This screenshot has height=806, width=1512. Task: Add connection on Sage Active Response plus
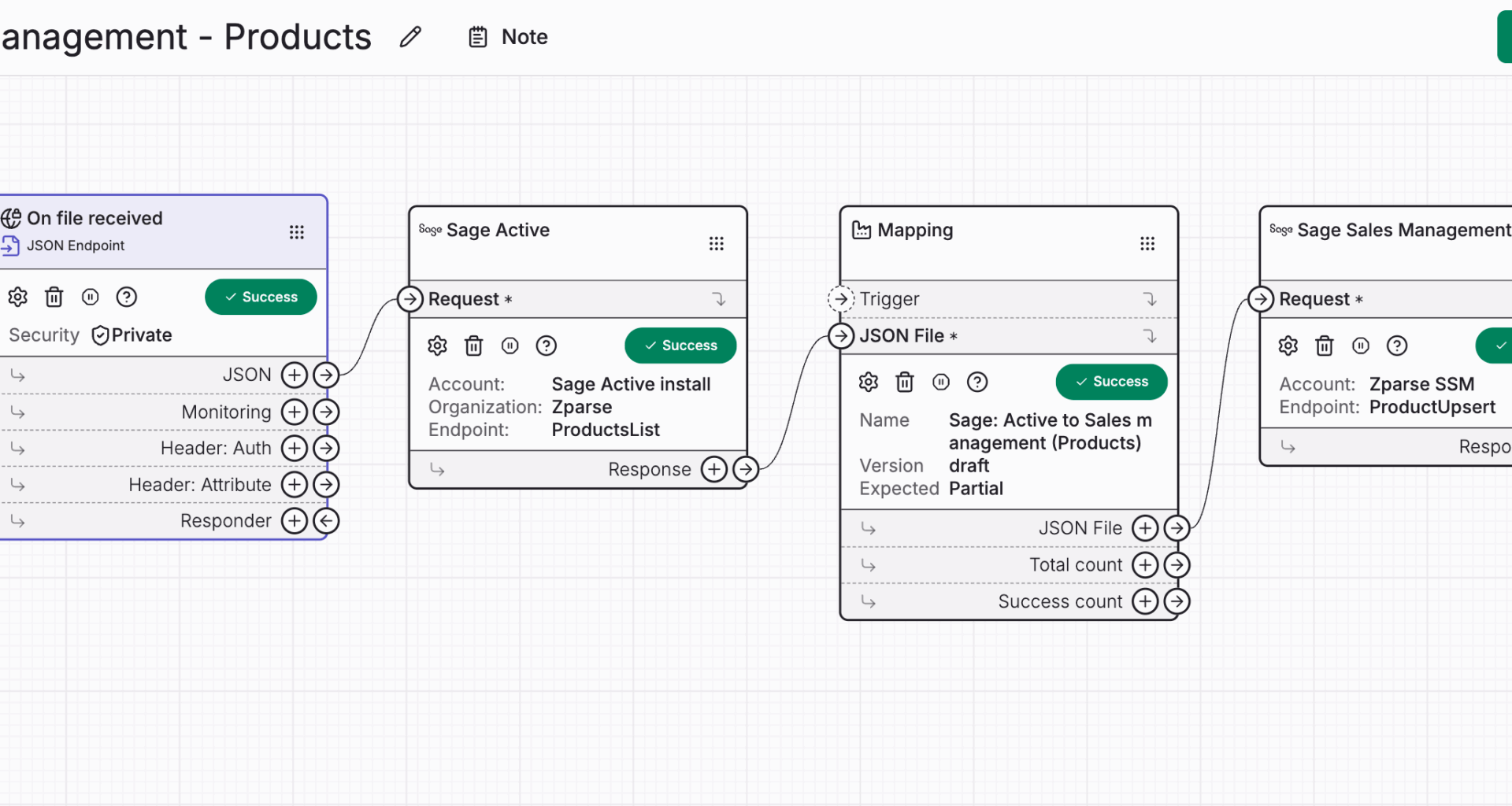point(714,469)
